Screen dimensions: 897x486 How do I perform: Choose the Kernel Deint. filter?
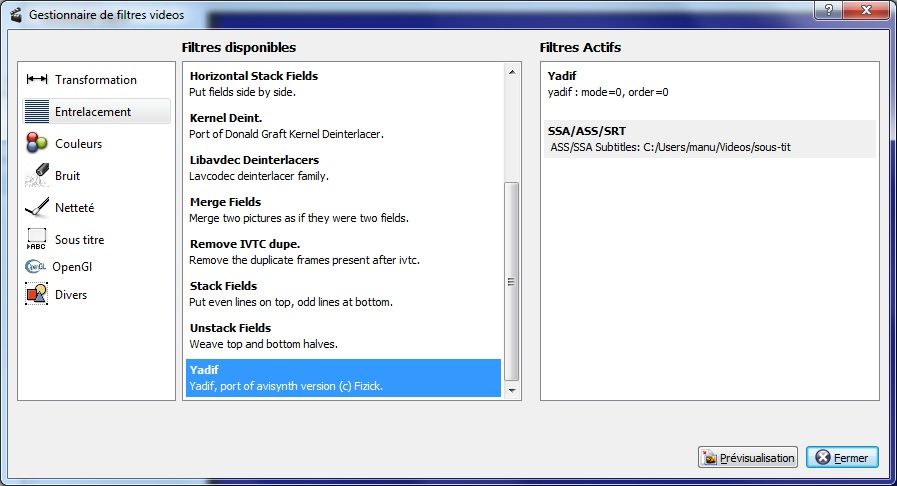(343, 126)
